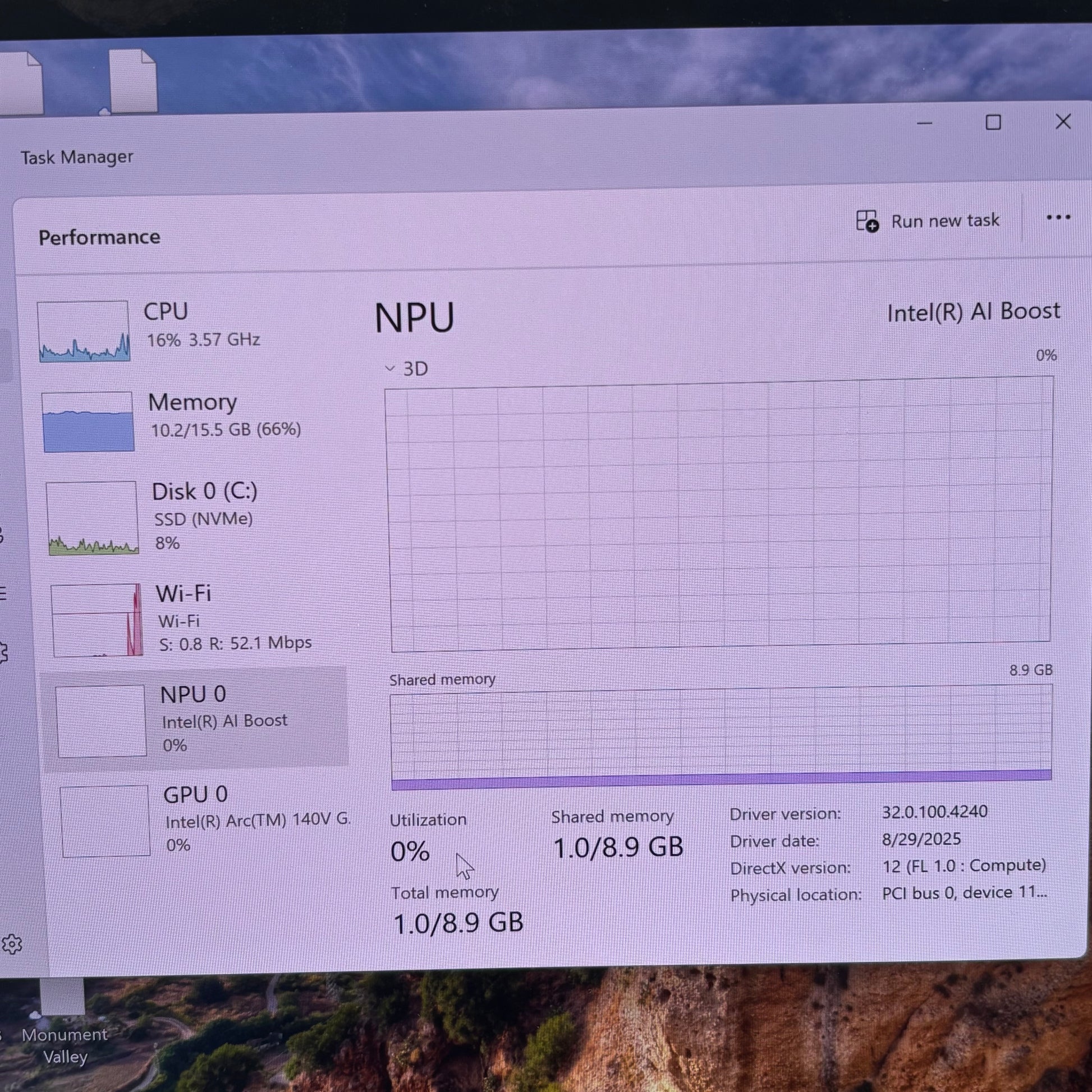Maximize the Task Manager window
The image size is (1092, 1092).
click(x=993, y=123)
